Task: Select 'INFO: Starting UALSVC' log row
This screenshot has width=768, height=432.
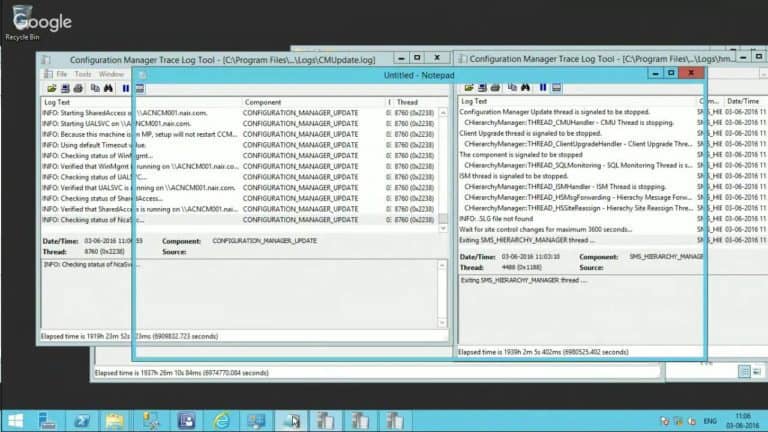Action: coord(240,123)
